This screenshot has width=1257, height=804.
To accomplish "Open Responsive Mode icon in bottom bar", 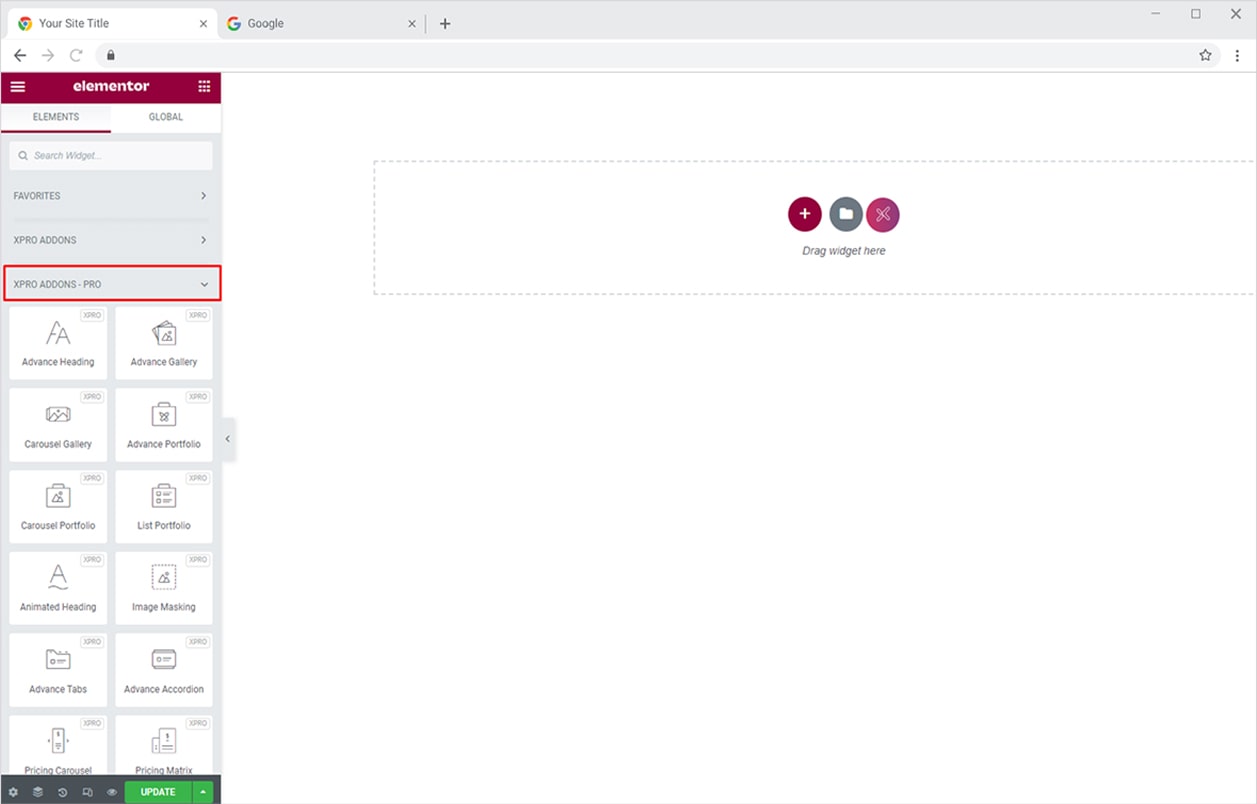I will point(88,792).
